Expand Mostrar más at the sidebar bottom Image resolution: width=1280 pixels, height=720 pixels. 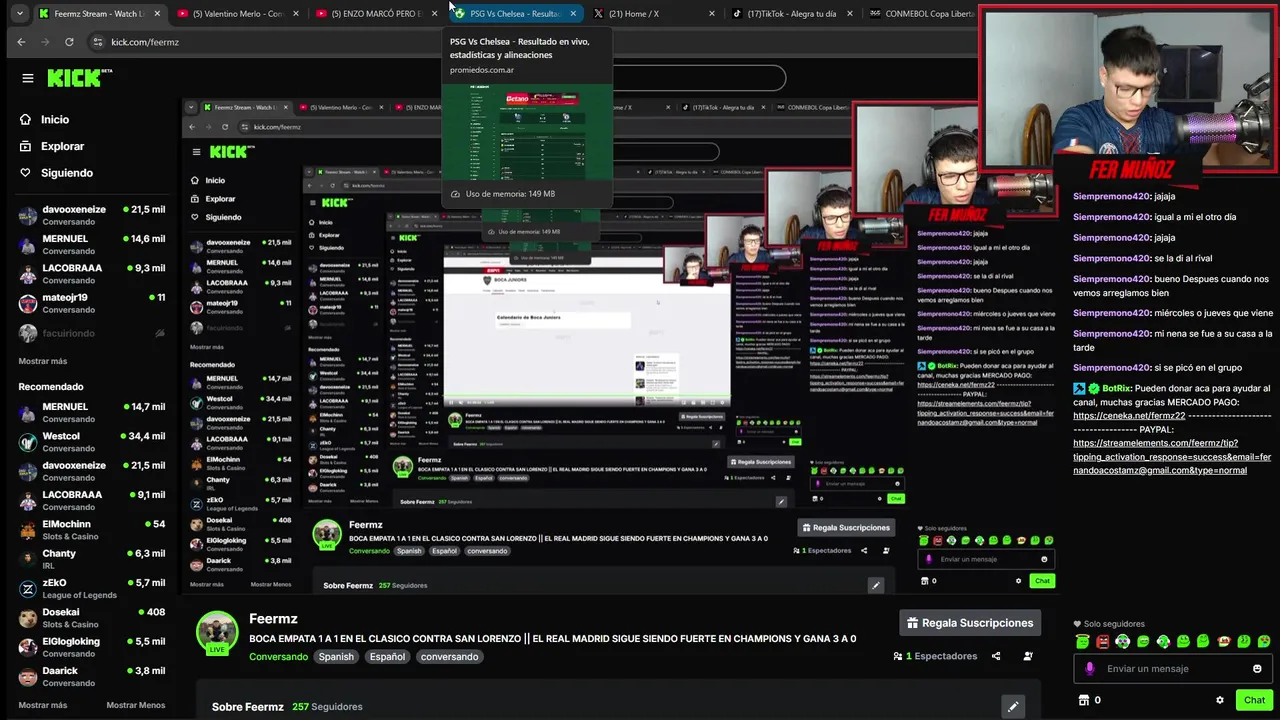[43, 705]
